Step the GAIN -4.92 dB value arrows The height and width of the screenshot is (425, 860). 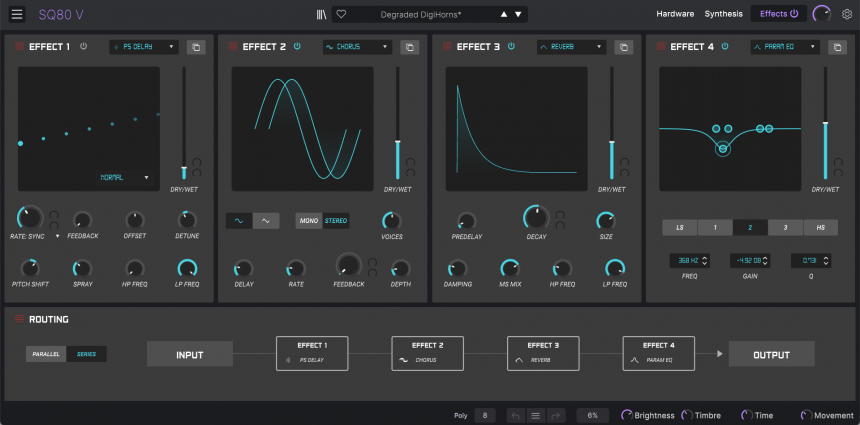point(765,260)
